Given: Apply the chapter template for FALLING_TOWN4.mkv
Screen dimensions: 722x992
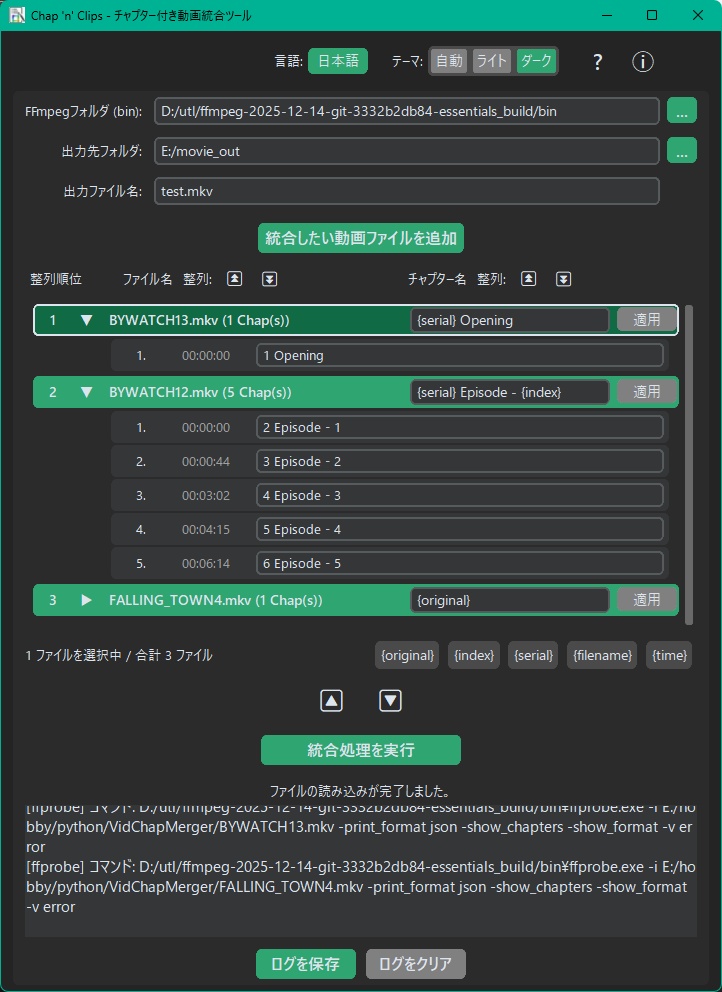Looking at the screenshot, I should 647,599.
